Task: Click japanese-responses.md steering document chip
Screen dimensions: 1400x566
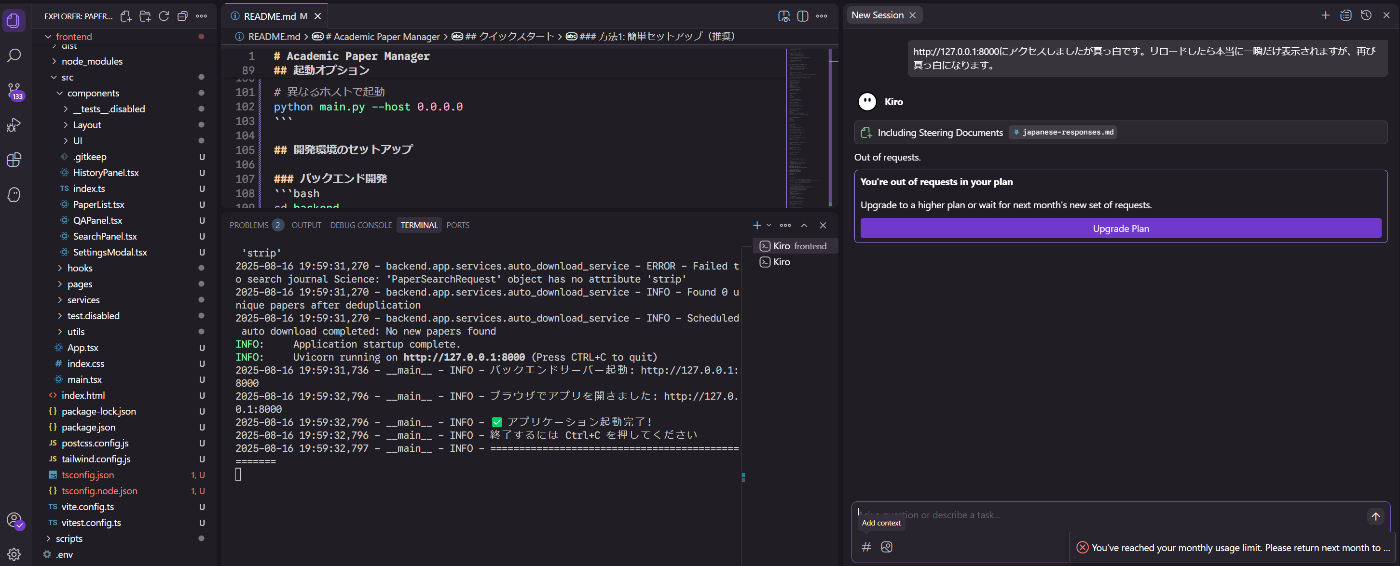Action: [1061, 132]
